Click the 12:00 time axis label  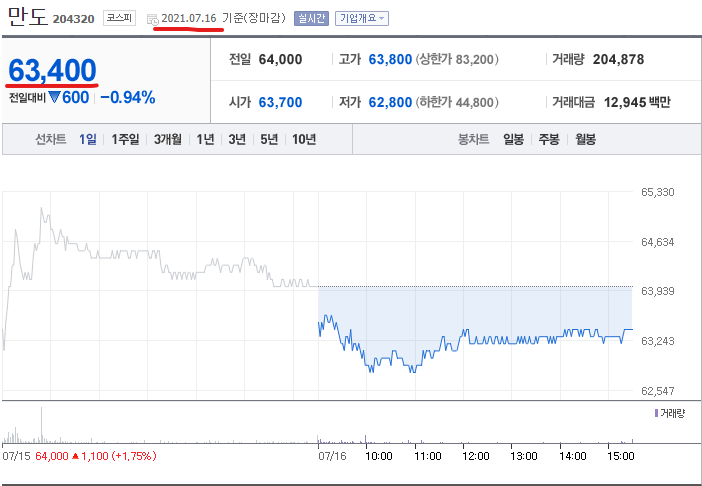click(x=475, y=456)
